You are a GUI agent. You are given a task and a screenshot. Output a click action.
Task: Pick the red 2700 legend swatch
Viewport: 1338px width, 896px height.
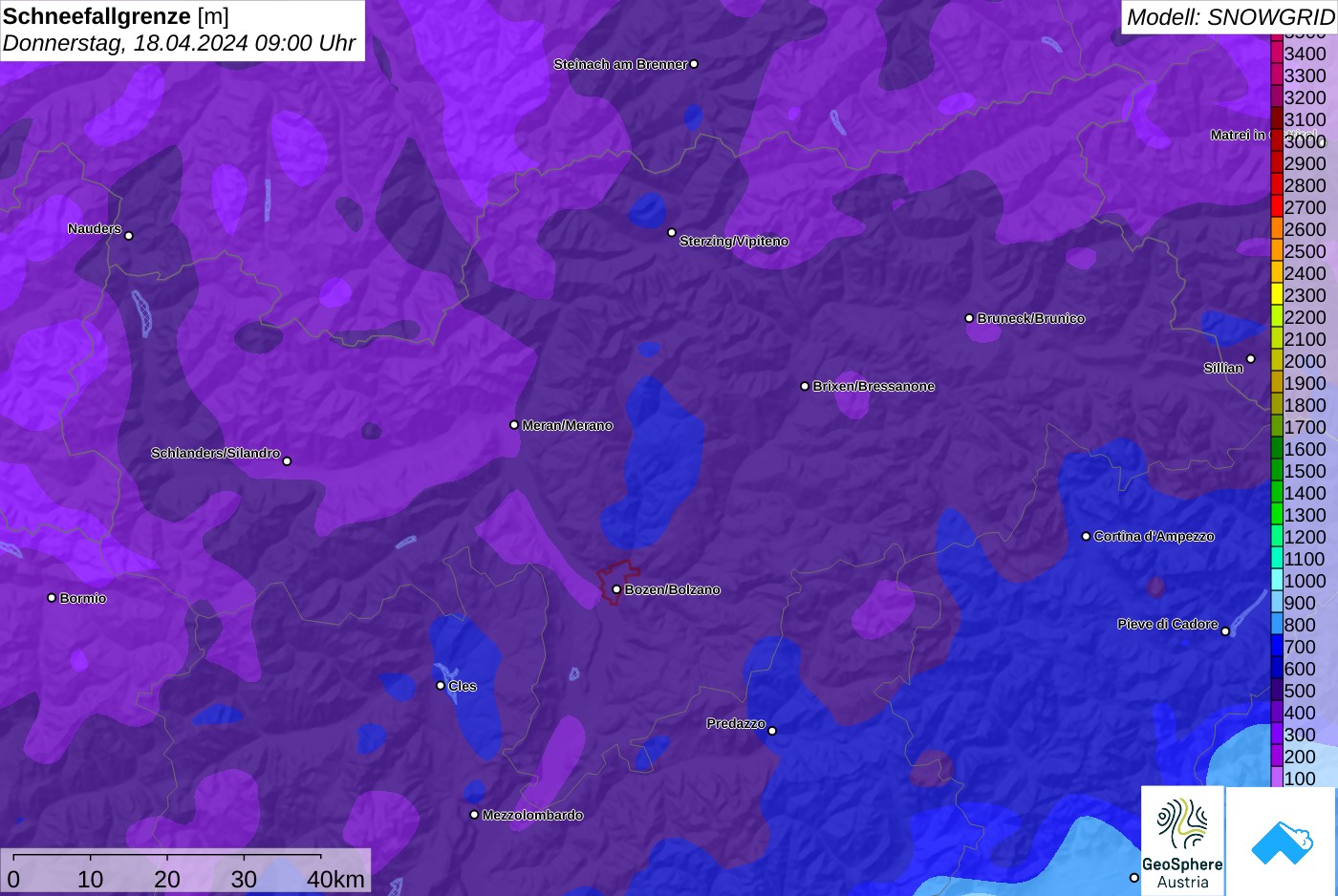[x=1277, y=206]
